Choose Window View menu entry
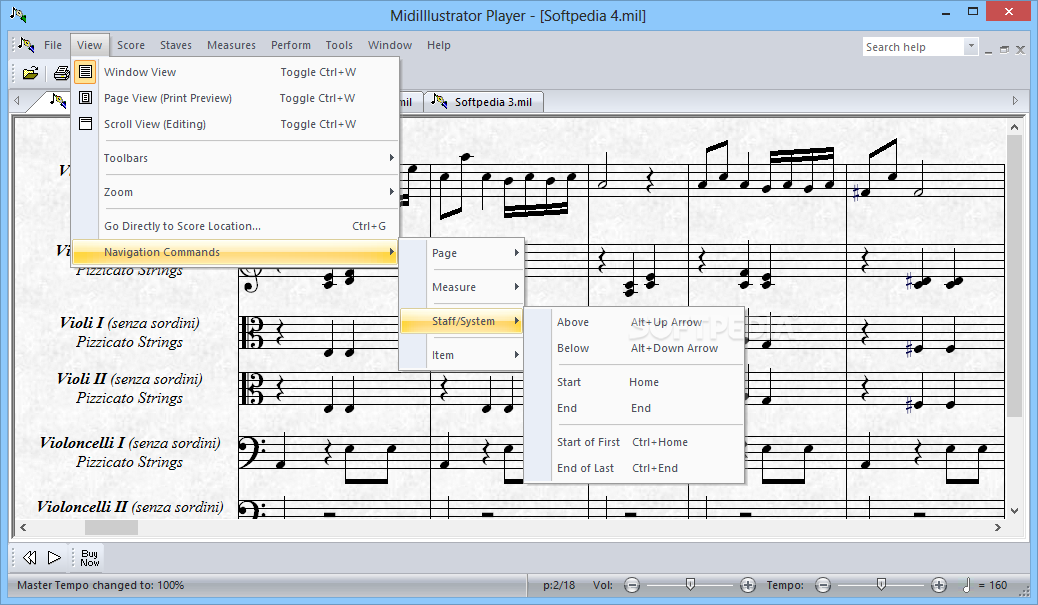 point(235,71)
